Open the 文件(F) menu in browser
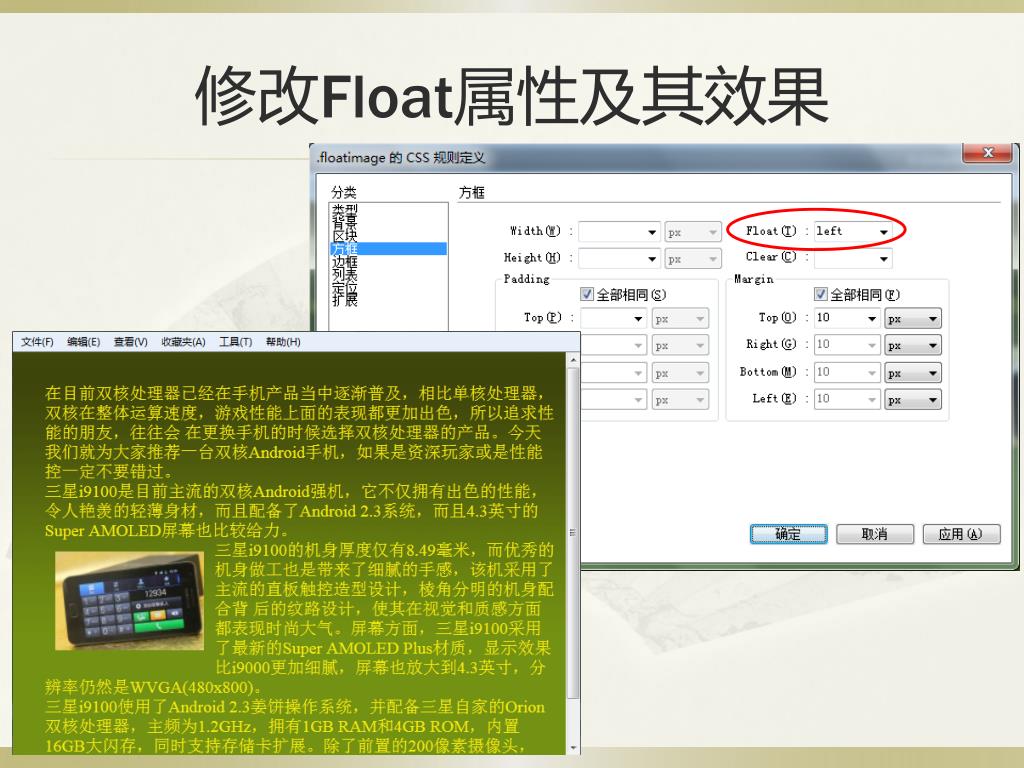Viewport: 1024px width, 768px height. [x=37, y=342]
